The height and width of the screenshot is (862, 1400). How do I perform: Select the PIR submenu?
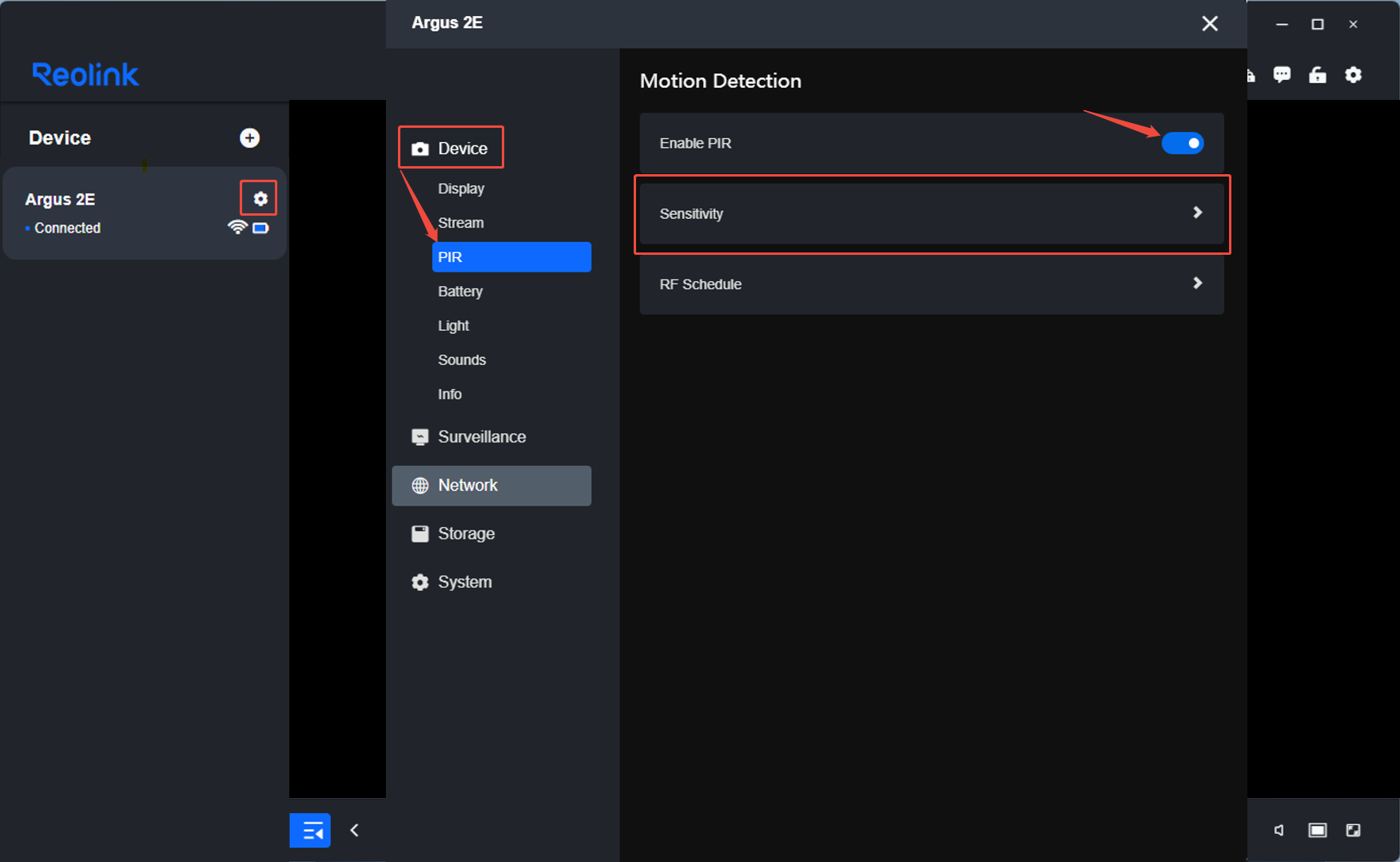click(x=511, y=257)
